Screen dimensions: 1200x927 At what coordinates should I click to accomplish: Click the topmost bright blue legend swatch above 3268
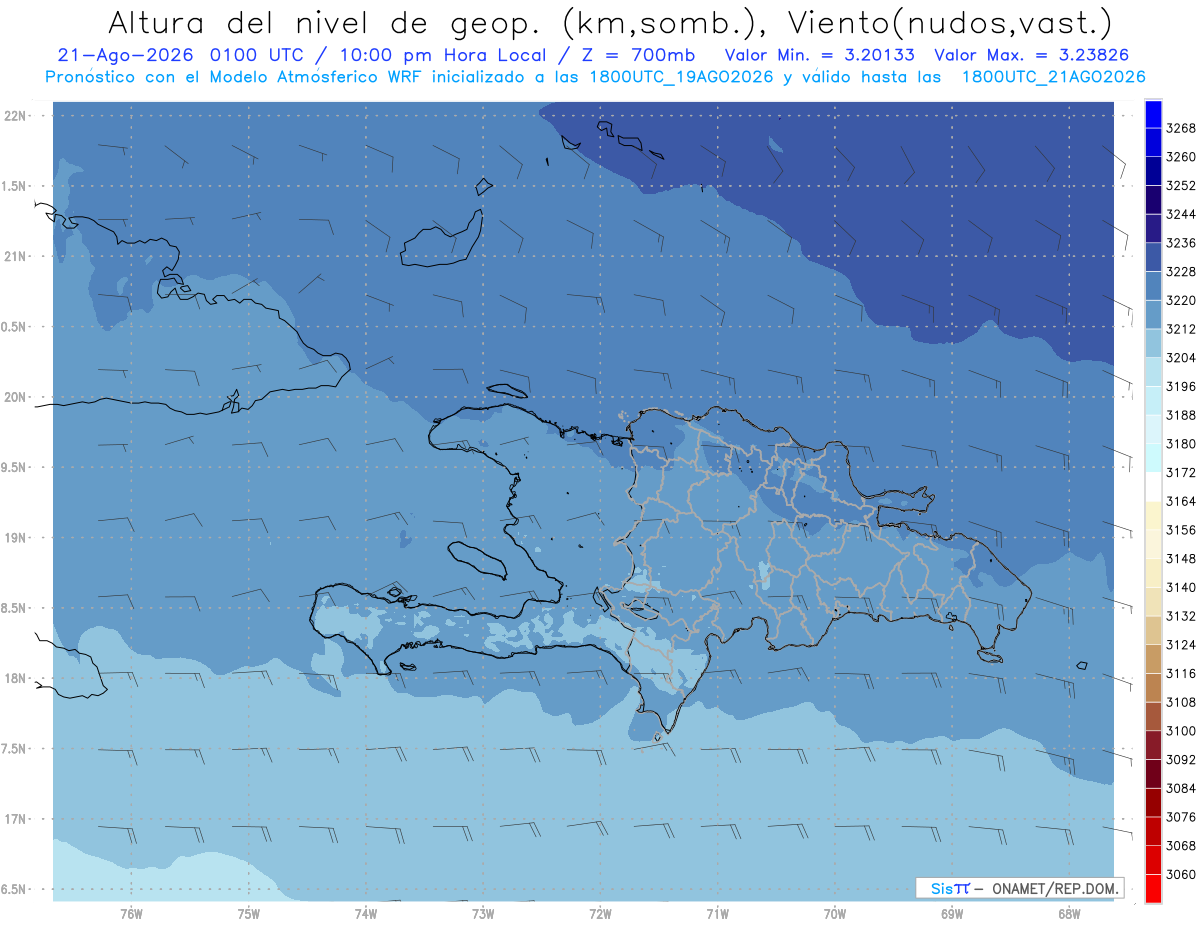[1153, 113]
